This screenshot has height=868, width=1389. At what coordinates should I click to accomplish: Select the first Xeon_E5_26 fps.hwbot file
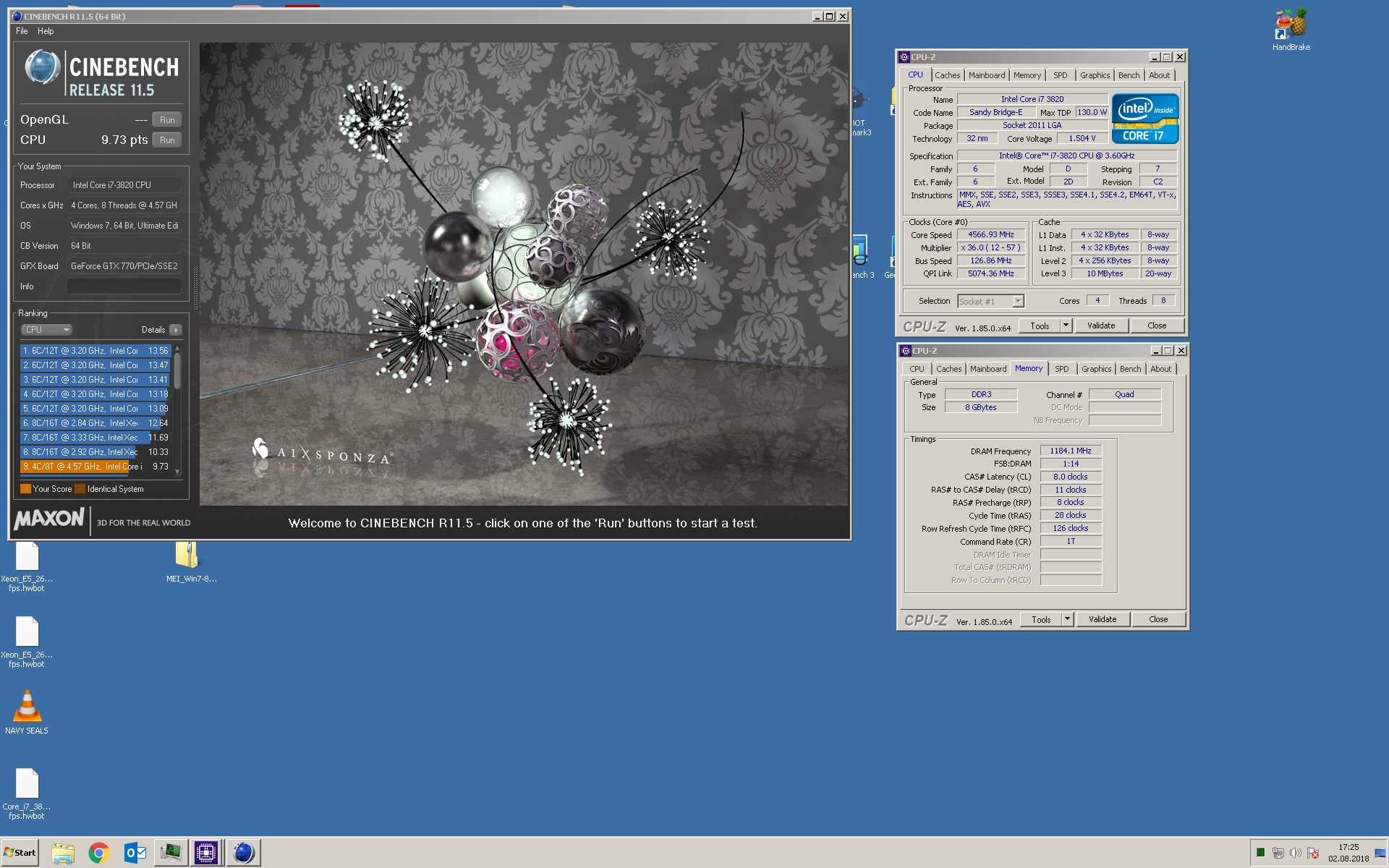[27, 566]
